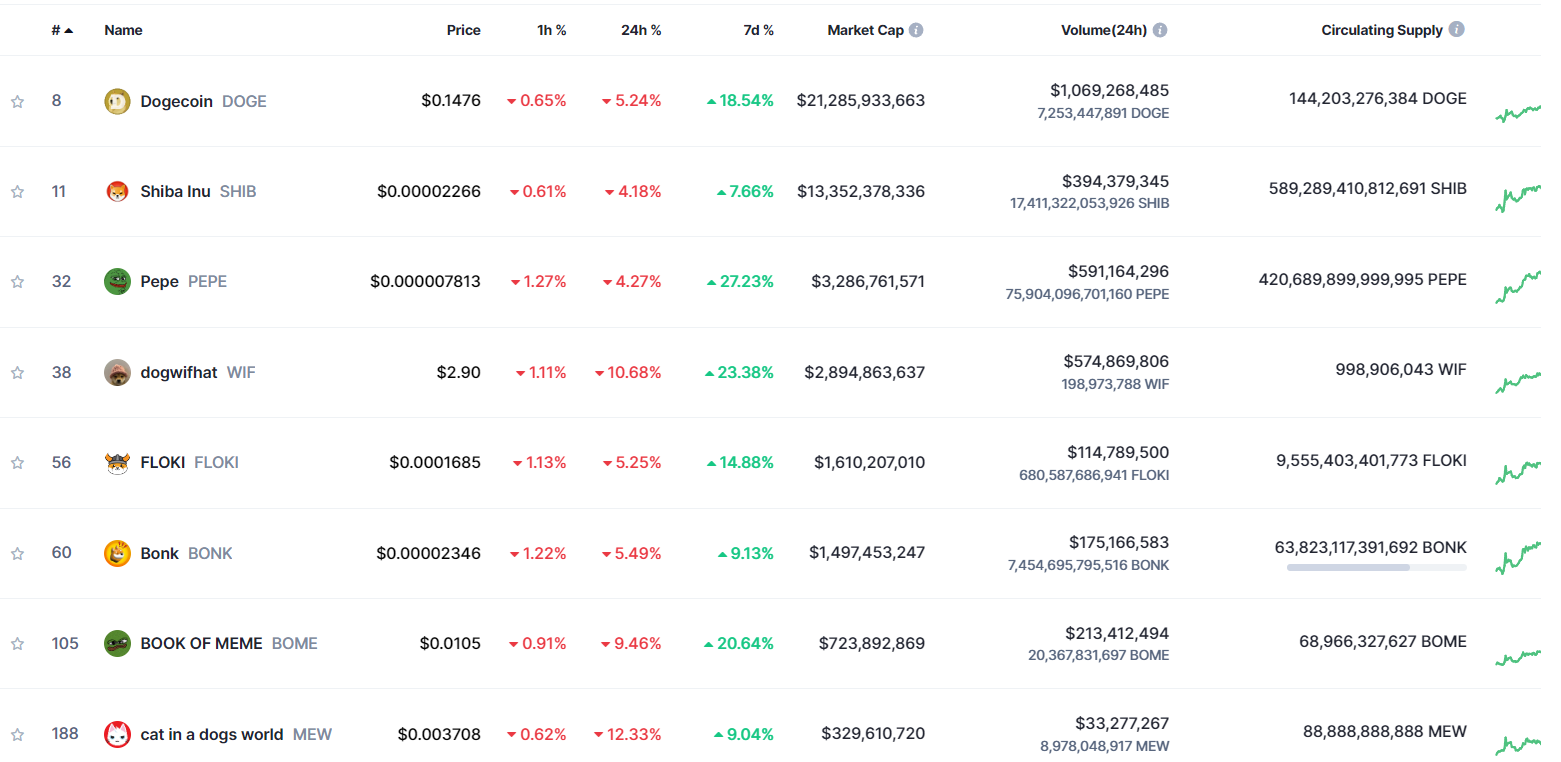Sort by the 24h % column header
This screenshot has width=1561, height=762.
point(640,30)
